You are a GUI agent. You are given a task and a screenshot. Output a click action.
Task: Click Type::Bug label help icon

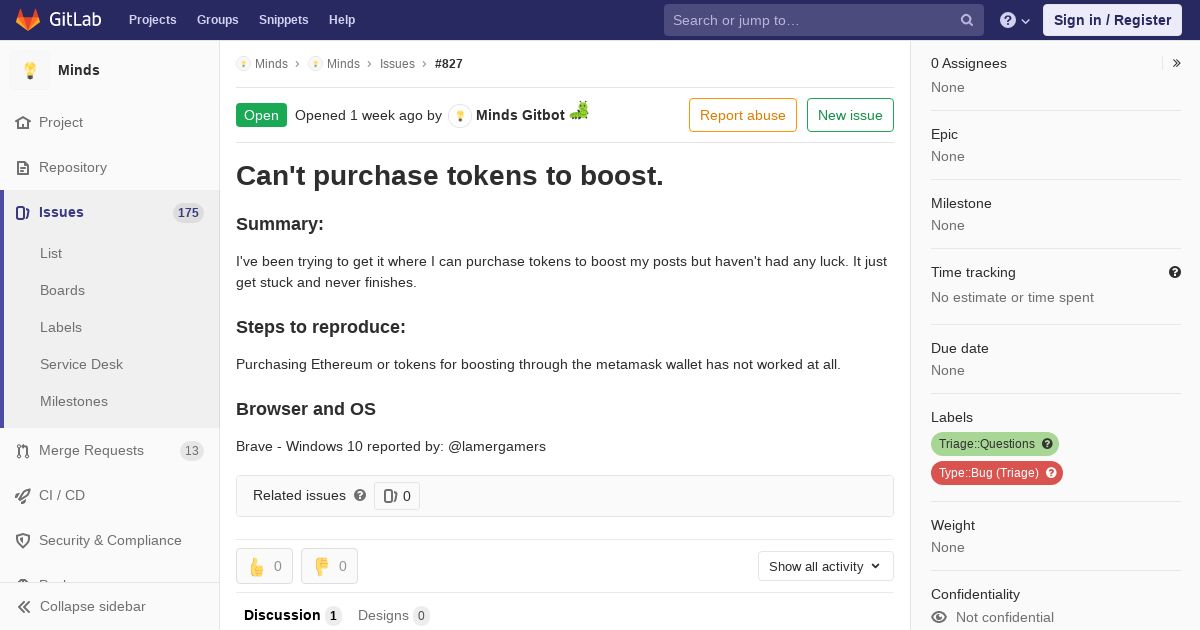[1051, 473]
